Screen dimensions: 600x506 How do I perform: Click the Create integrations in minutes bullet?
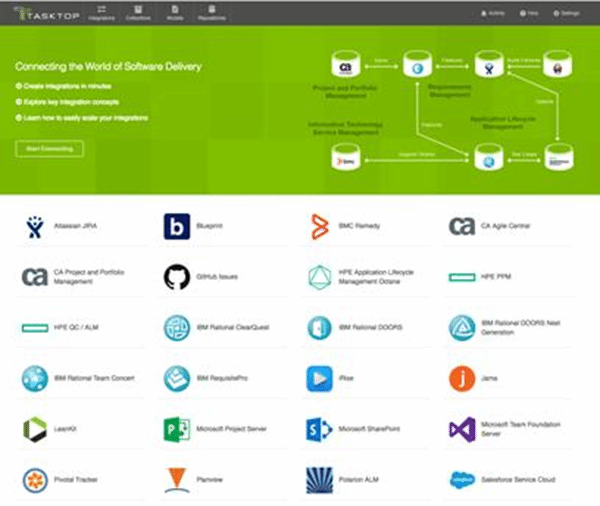click(63, 86)
